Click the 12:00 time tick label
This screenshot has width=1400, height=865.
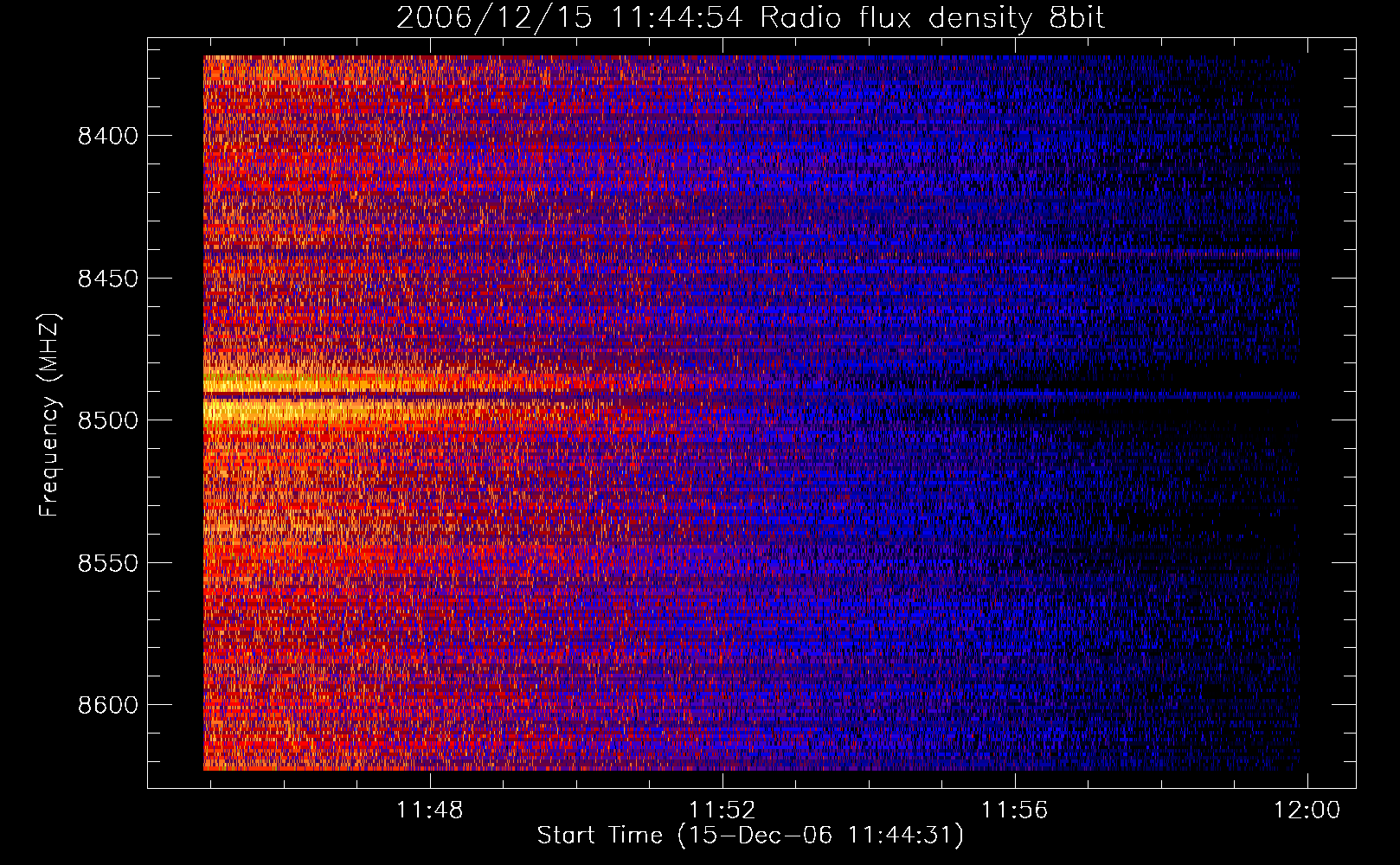(1307, 811)
